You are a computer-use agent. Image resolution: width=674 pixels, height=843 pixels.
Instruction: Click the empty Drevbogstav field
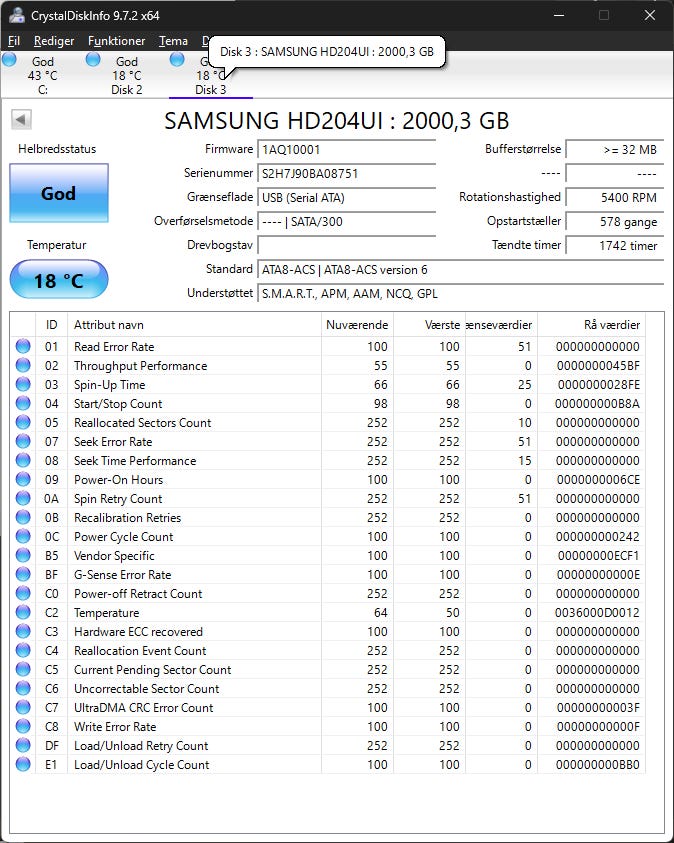coord(347,245)
